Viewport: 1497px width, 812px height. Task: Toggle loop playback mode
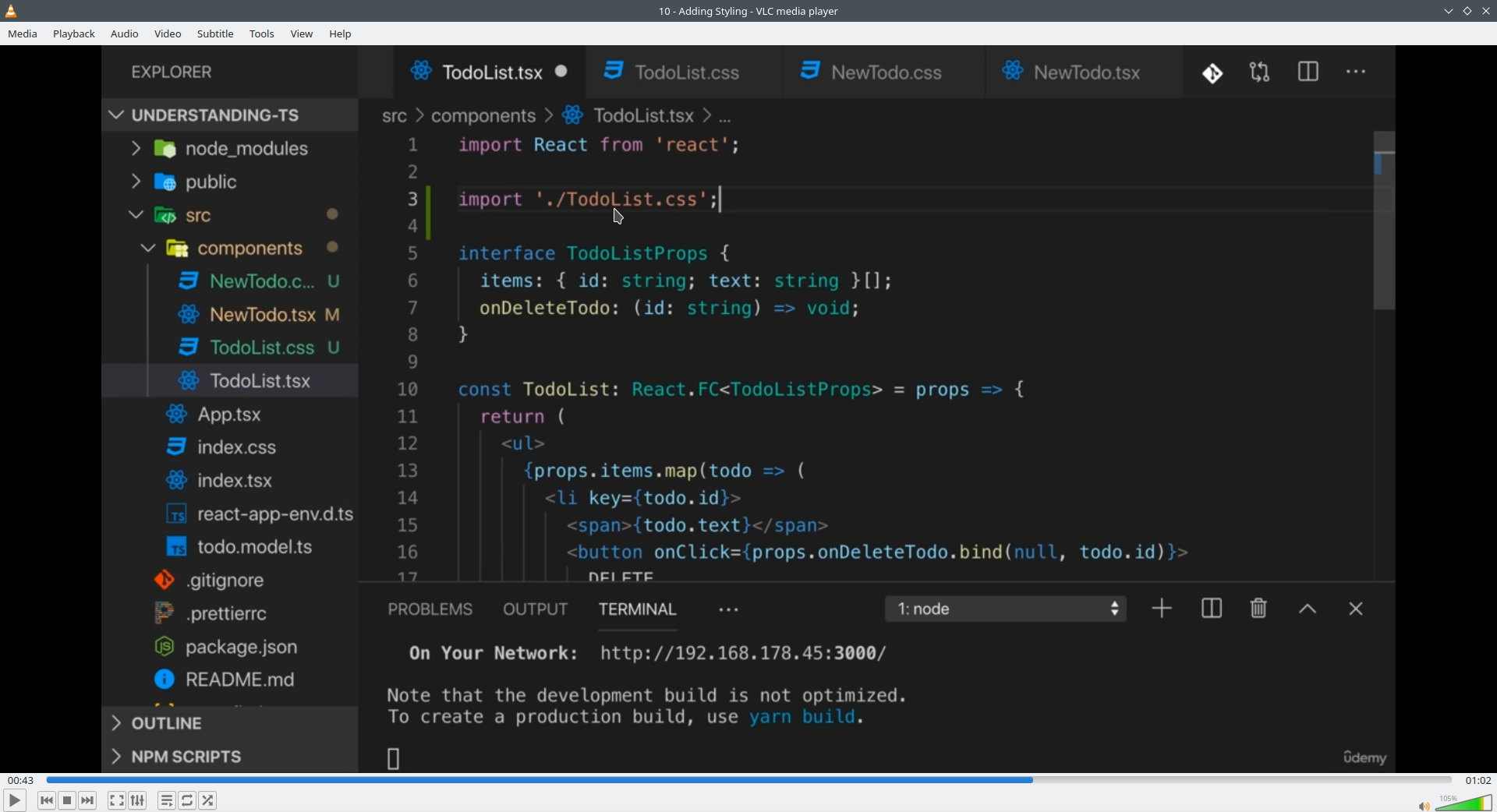click(x=188, y=800)
